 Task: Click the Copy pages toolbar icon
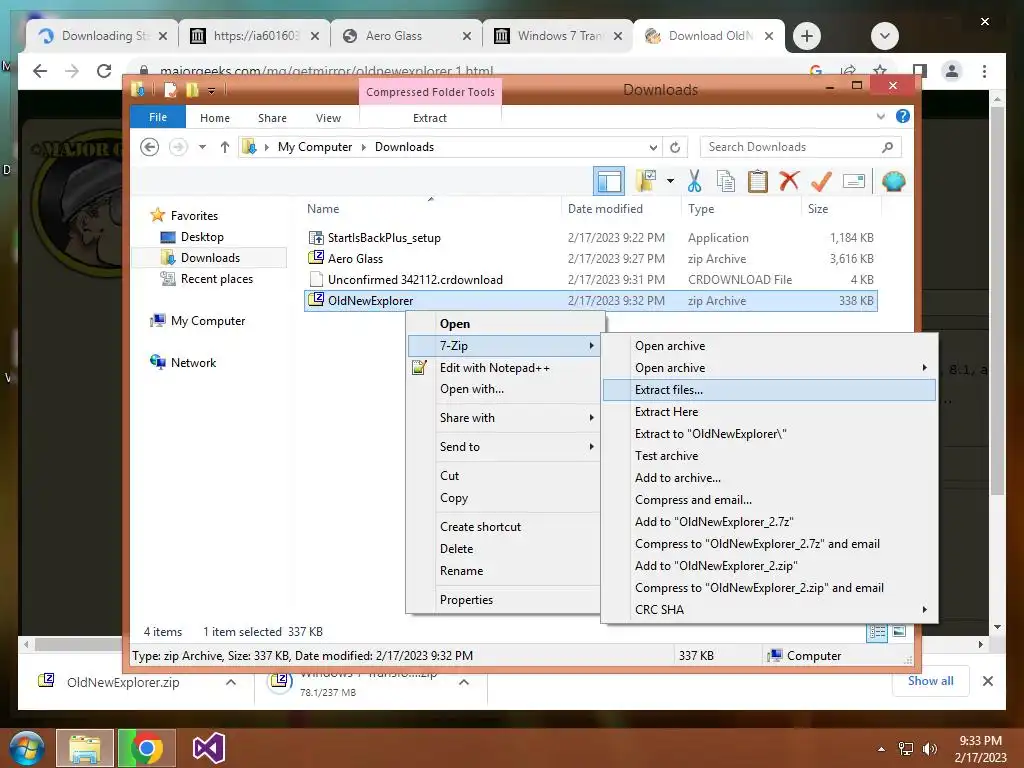(726, 181)
